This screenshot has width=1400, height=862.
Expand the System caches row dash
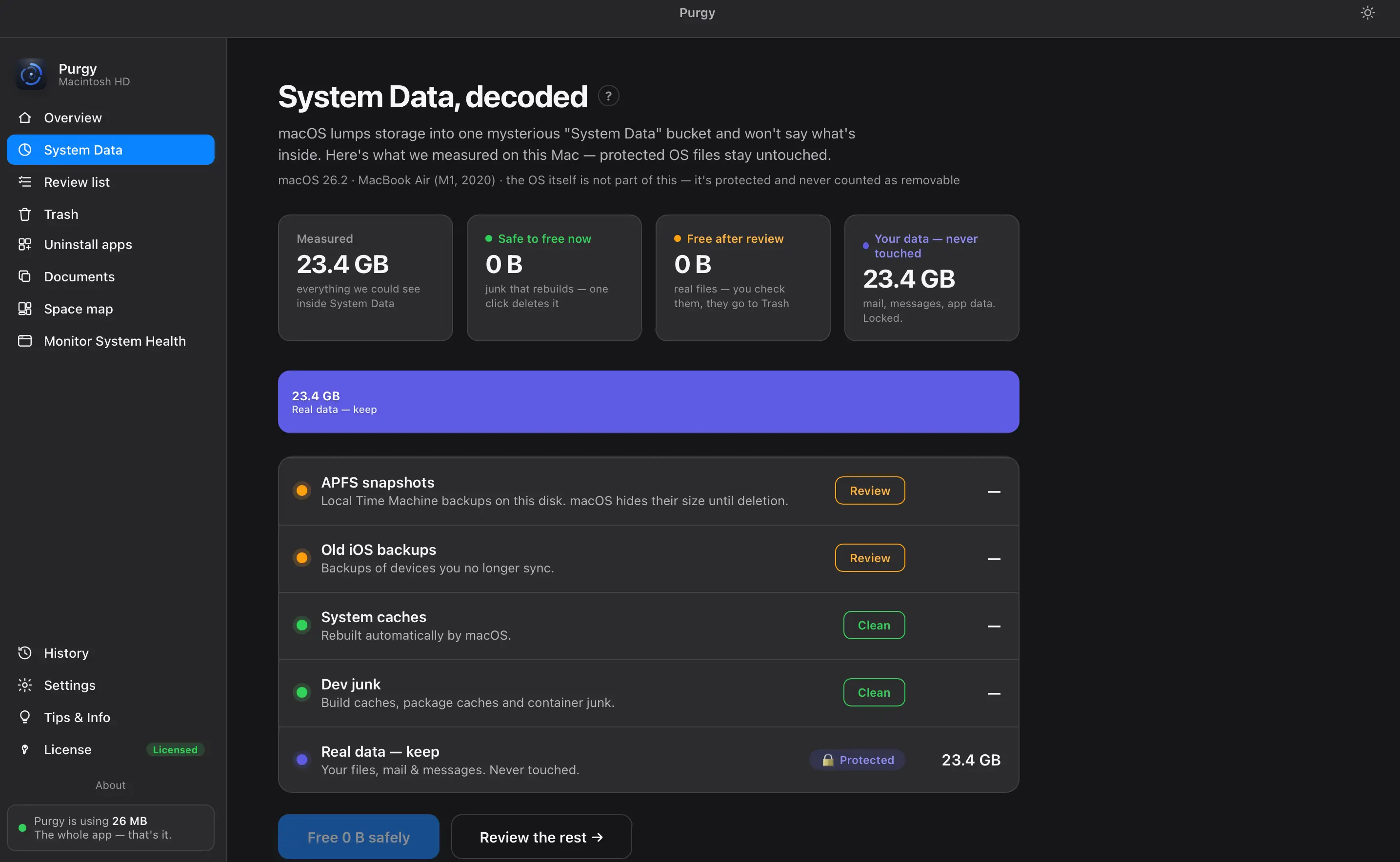pos(994,626)
